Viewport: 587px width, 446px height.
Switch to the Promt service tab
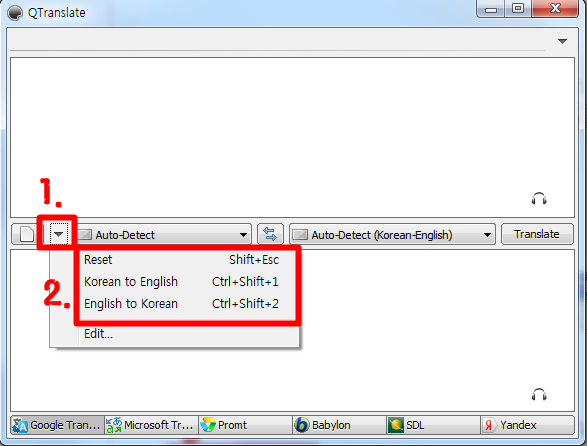(245, 425)
